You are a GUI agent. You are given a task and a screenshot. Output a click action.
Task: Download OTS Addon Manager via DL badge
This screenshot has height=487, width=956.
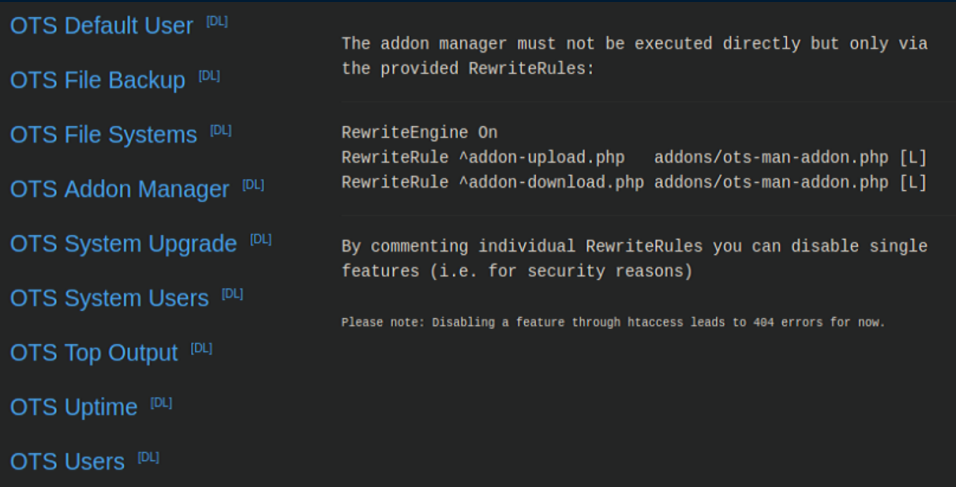coord(253,185)
